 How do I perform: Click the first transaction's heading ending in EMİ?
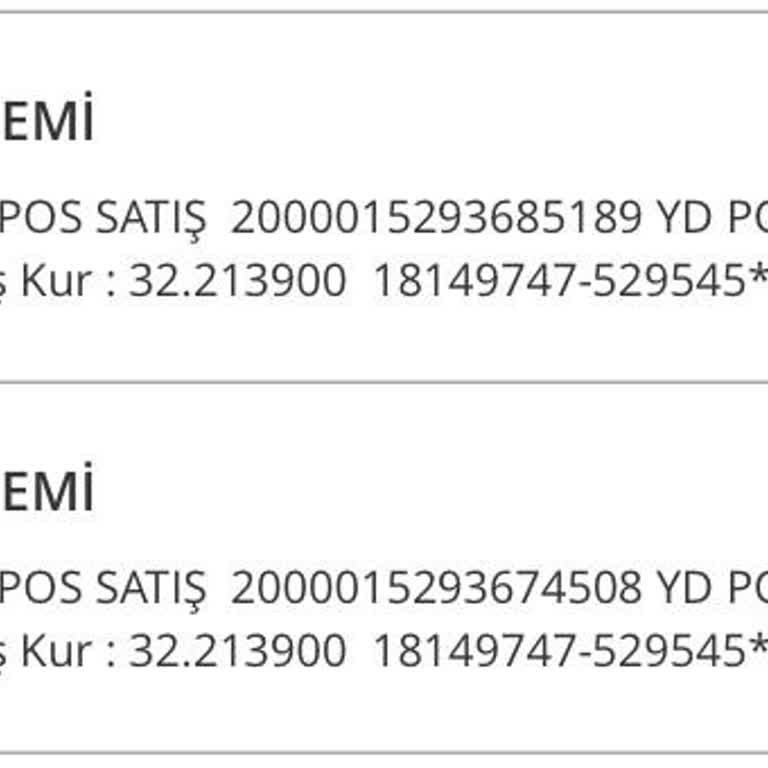[46, 124]
